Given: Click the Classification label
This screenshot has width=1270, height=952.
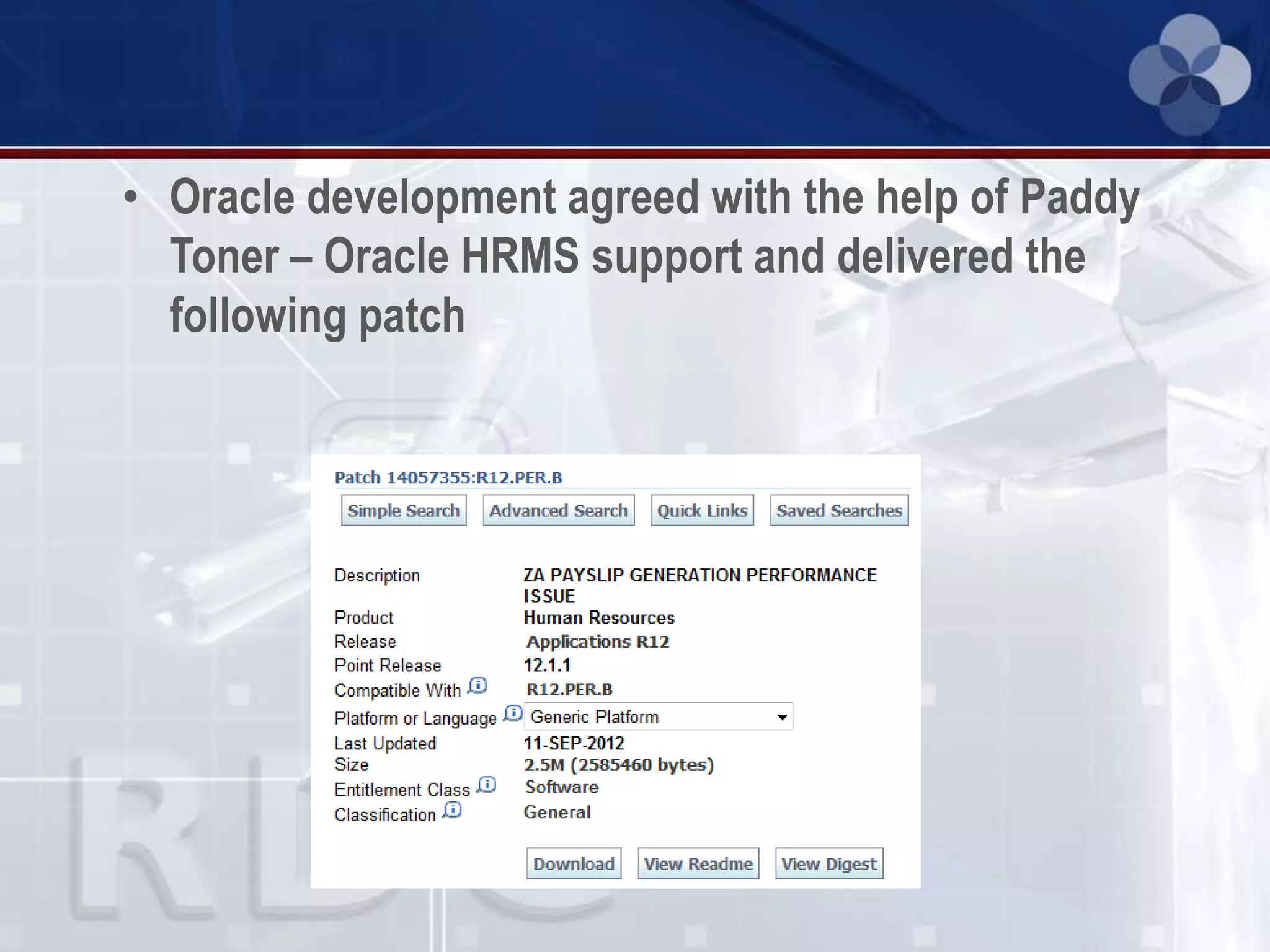Looking at the screenshot, I should click(385, 814).
